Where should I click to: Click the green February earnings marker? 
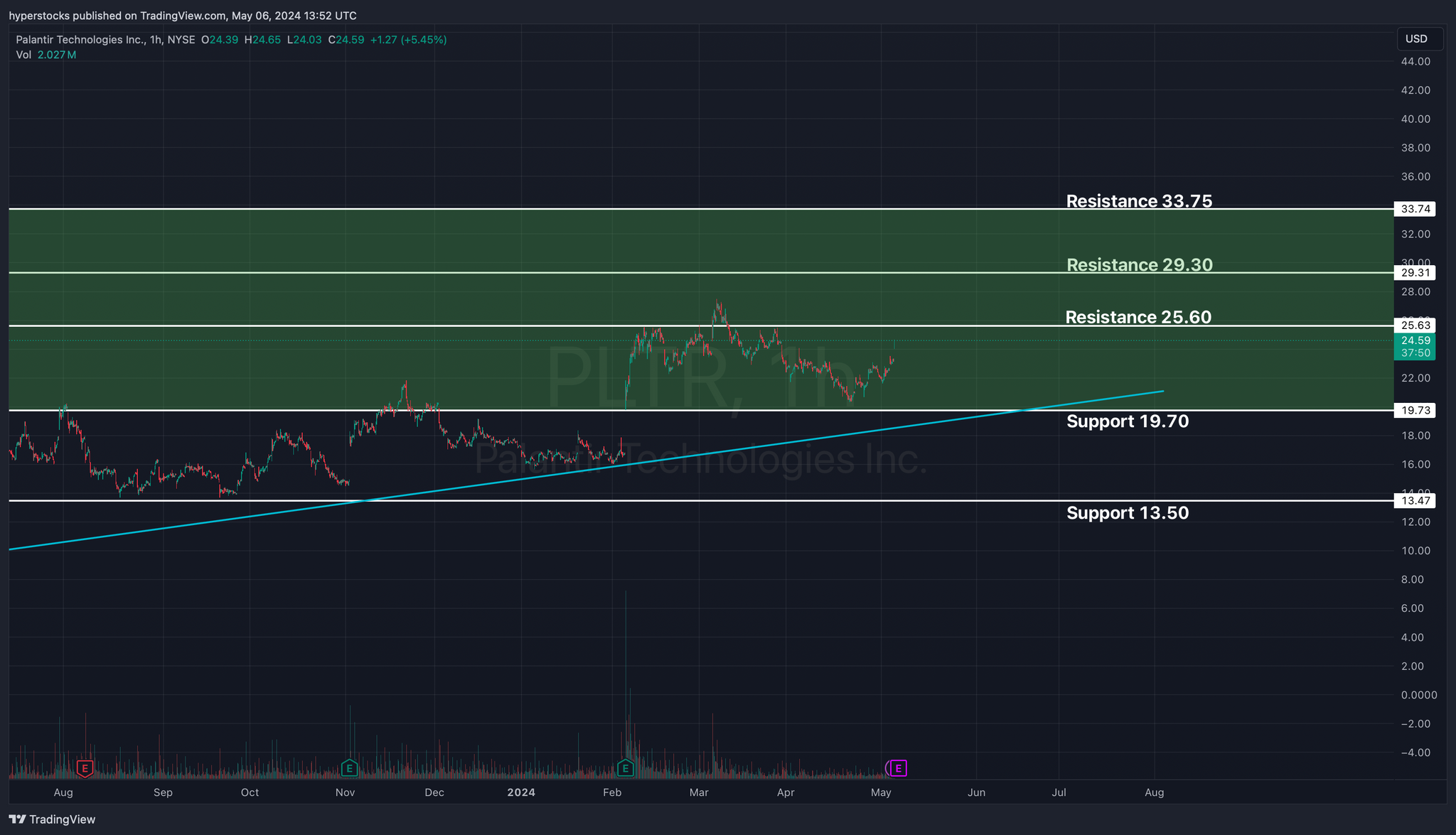625,768
